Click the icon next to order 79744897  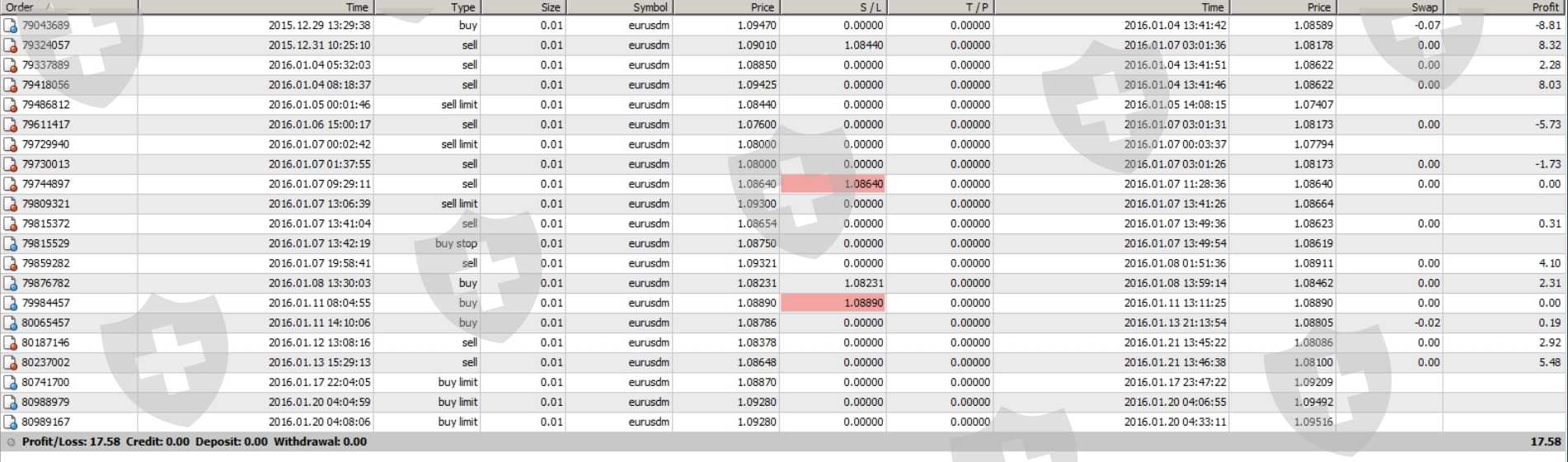click(x=11, y=184)
